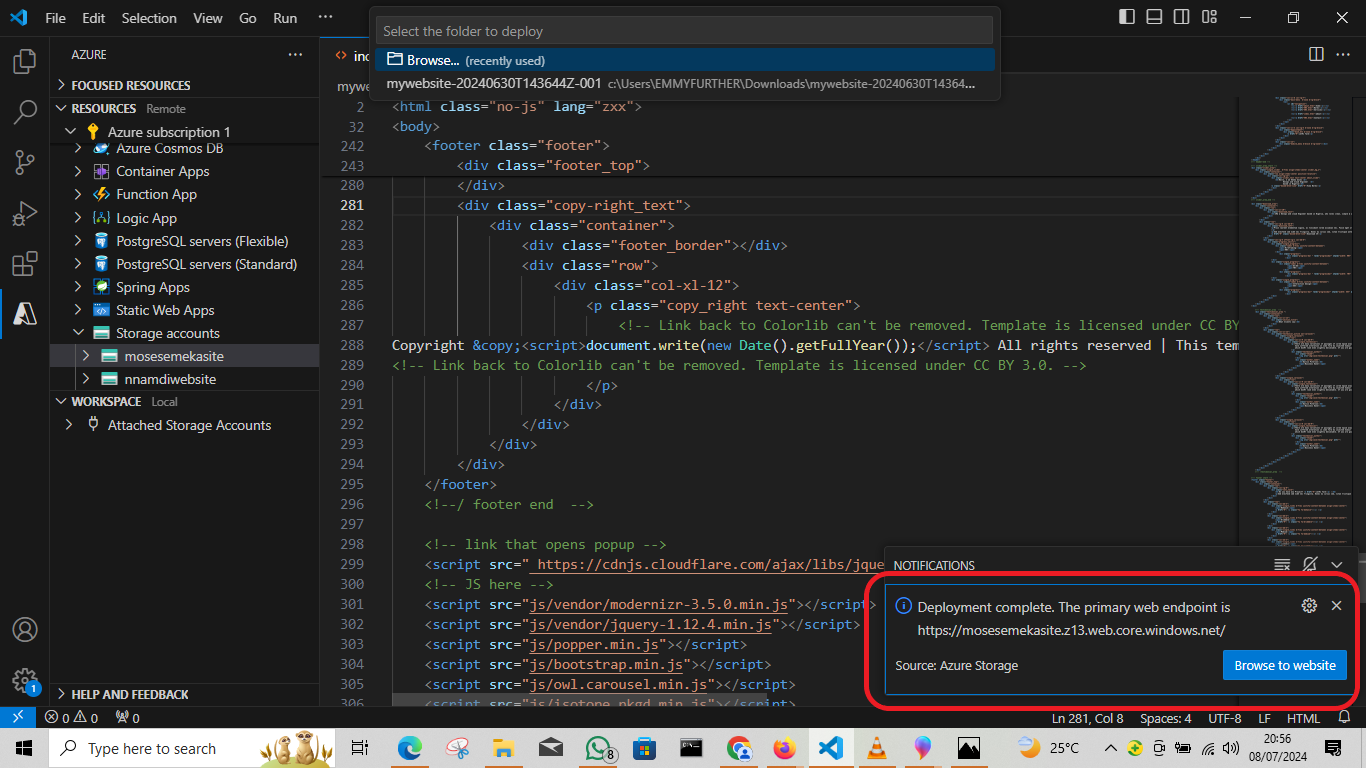Open the notification's gear settings icon

(1309, 606)
